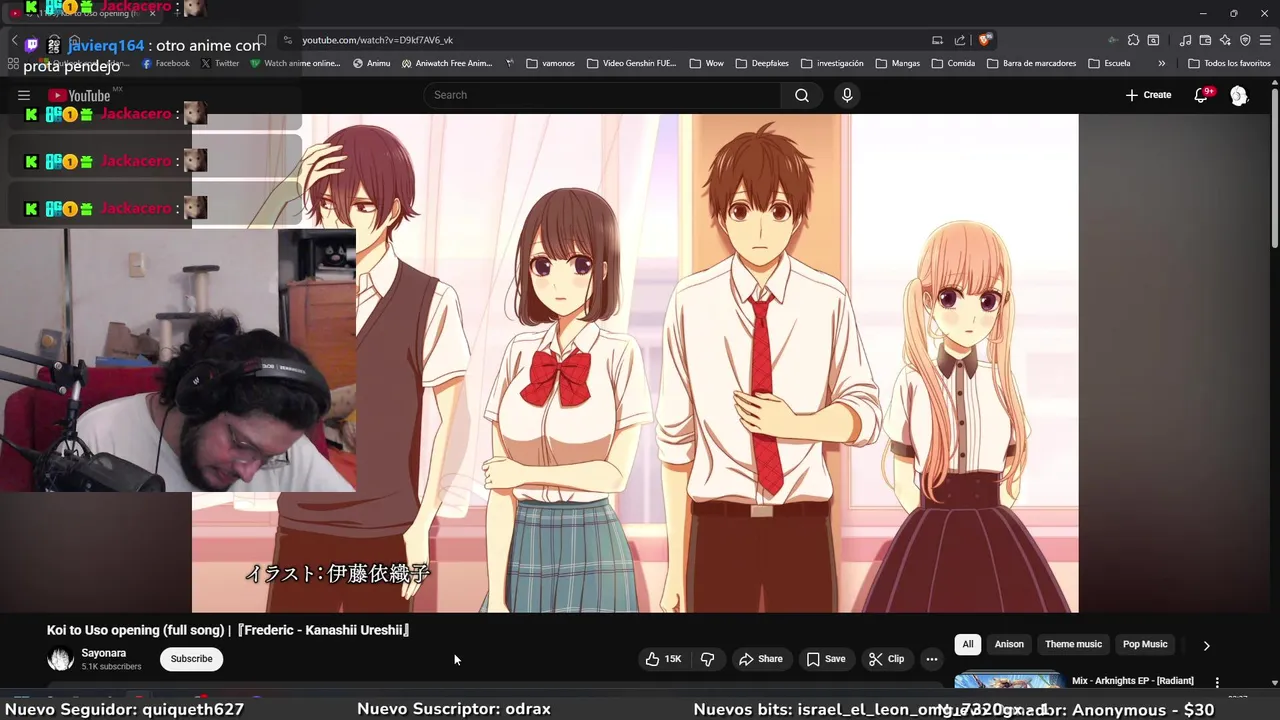Click the video player area
The height and width of the screenshot is (720, 1280).
(x=635, y=363)
